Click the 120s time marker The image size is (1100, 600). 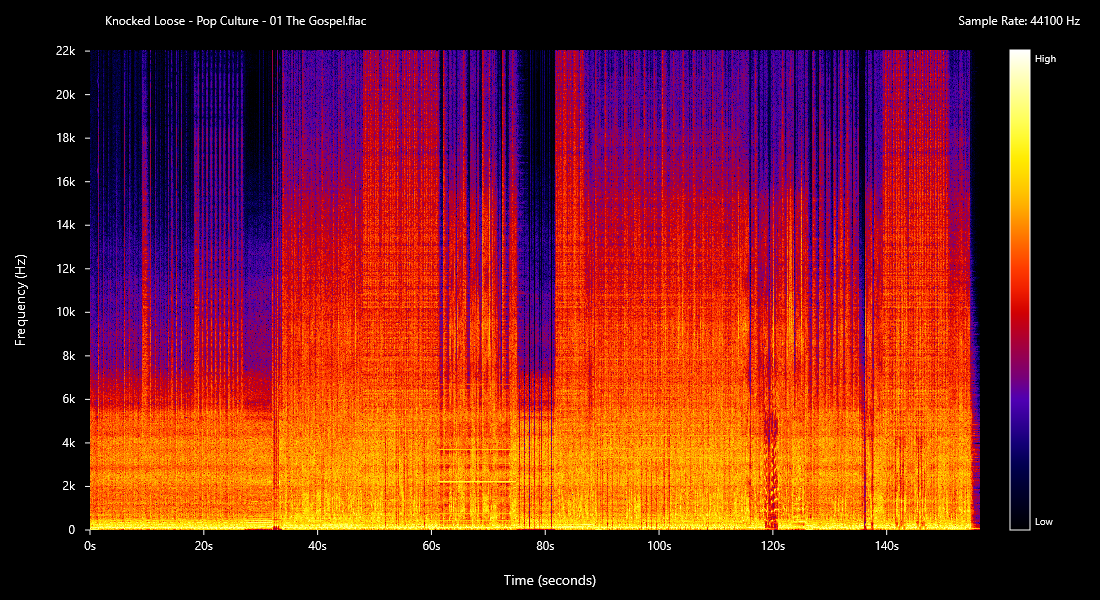pyautogui.click(x=773, y=546)
